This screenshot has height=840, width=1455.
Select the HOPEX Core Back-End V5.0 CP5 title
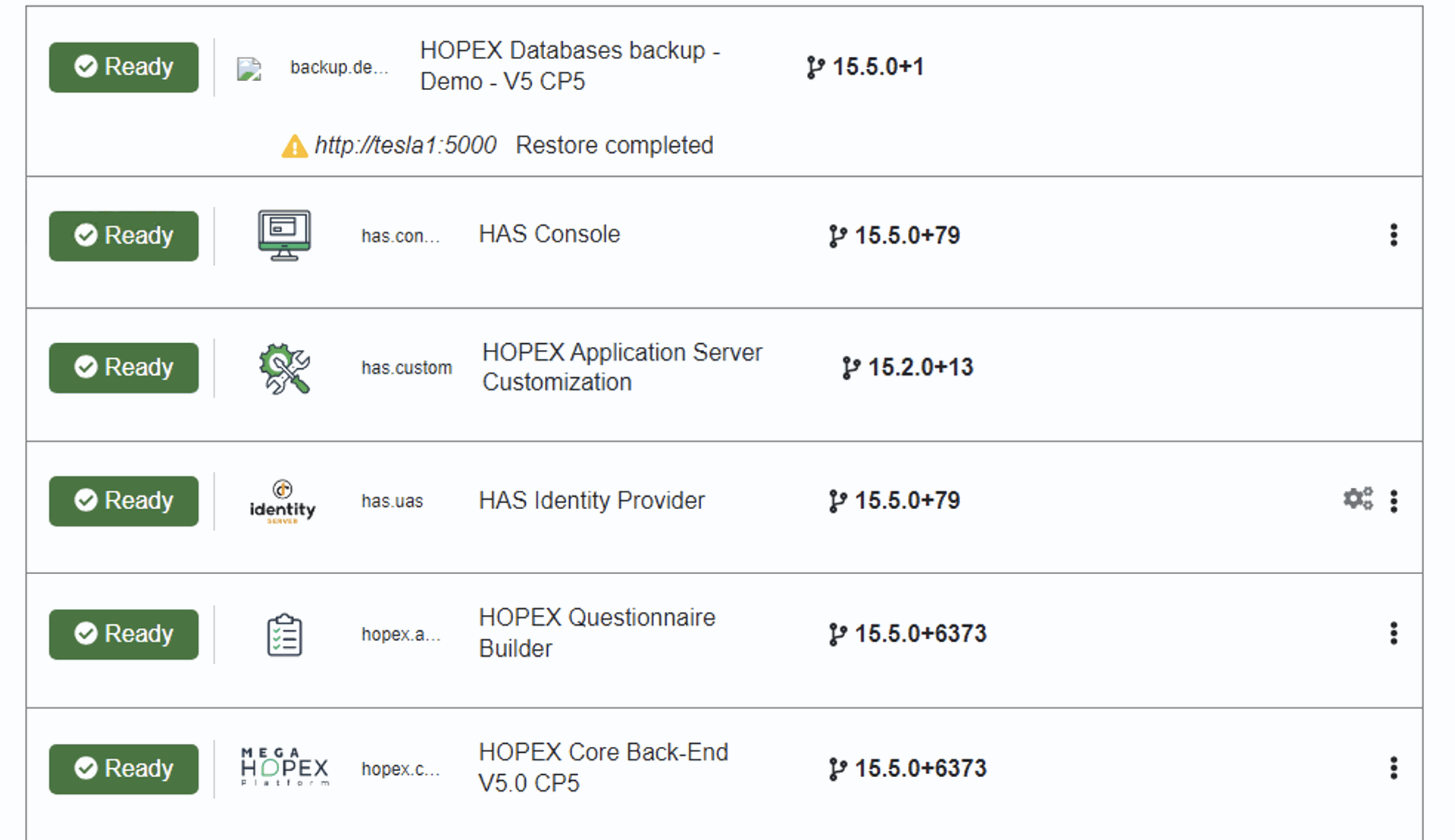pos(603,767)
